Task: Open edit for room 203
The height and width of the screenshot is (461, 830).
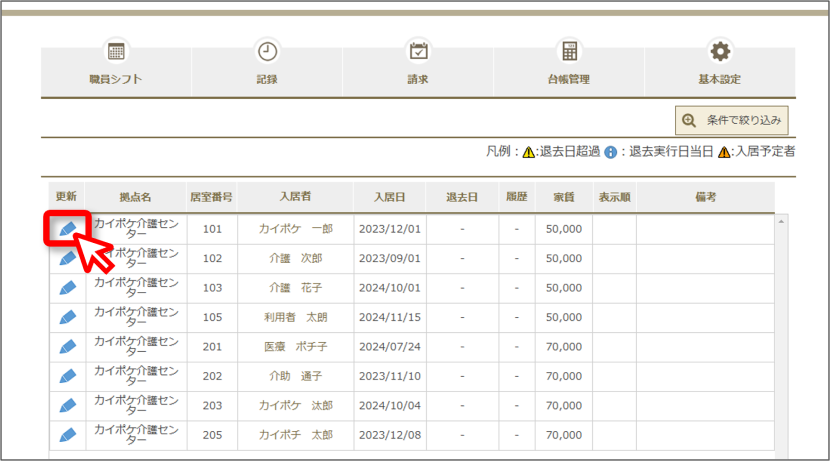Action: coord(68,406)
